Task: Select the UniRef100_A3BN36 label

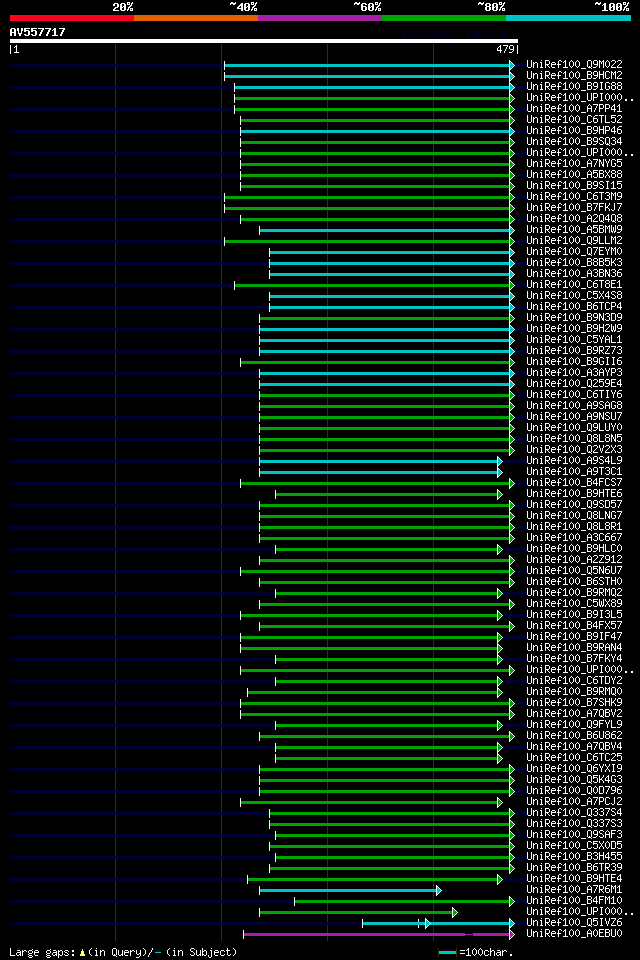Action: coord(574,274)
